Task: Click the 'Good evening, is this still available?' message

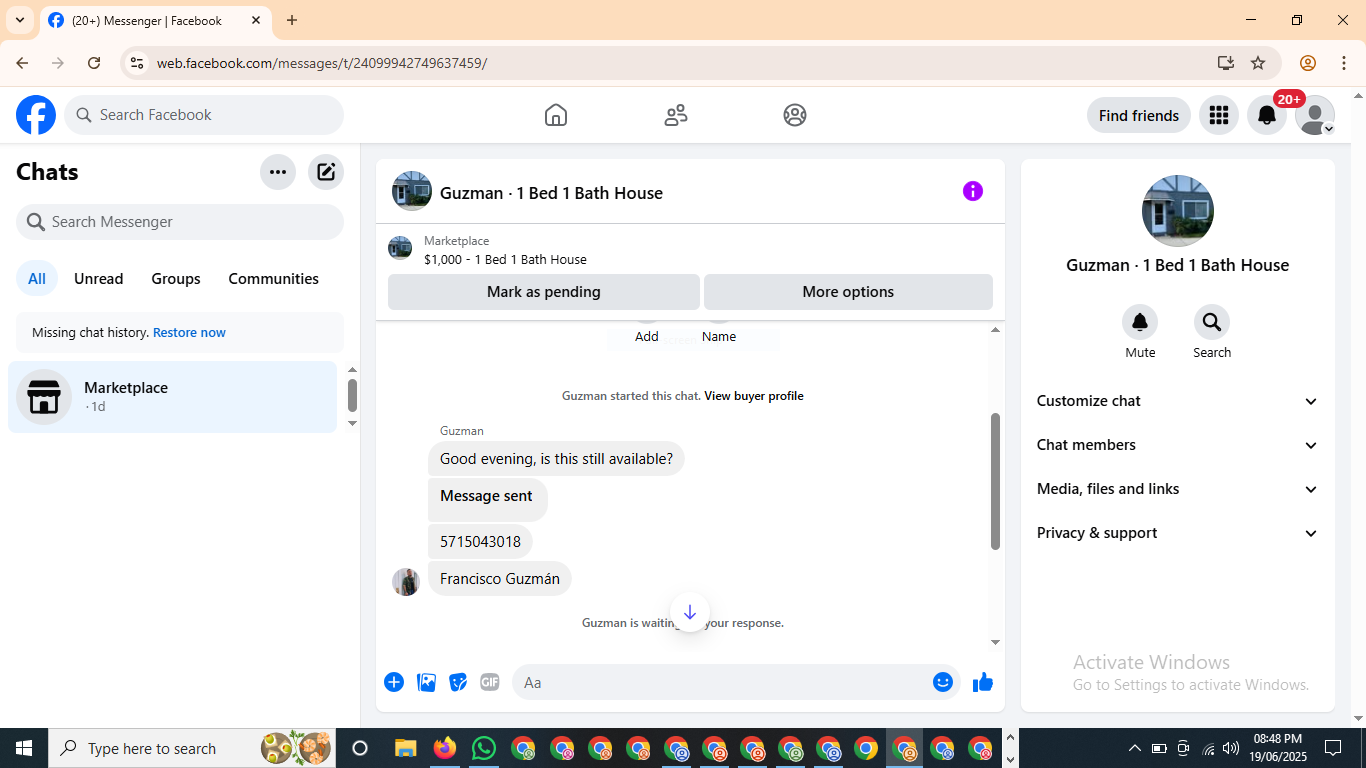Action: pyautogui.click(x=556, y=459)
